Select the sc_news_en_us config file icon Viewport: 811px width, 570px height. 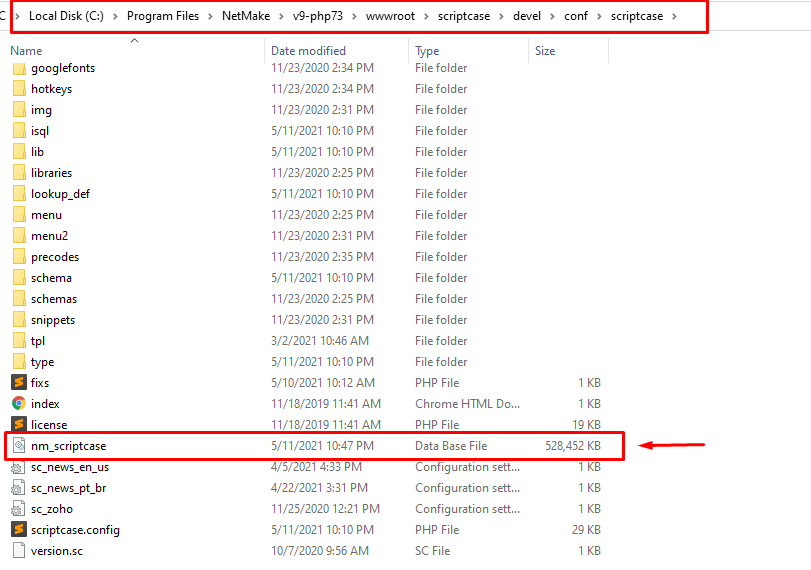coord(18,467)
